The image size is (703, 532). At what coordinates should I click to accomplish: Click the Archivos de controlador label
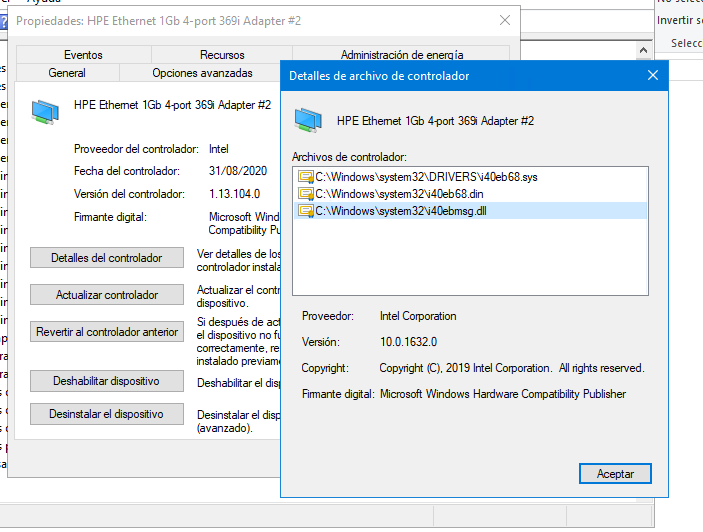349,157
